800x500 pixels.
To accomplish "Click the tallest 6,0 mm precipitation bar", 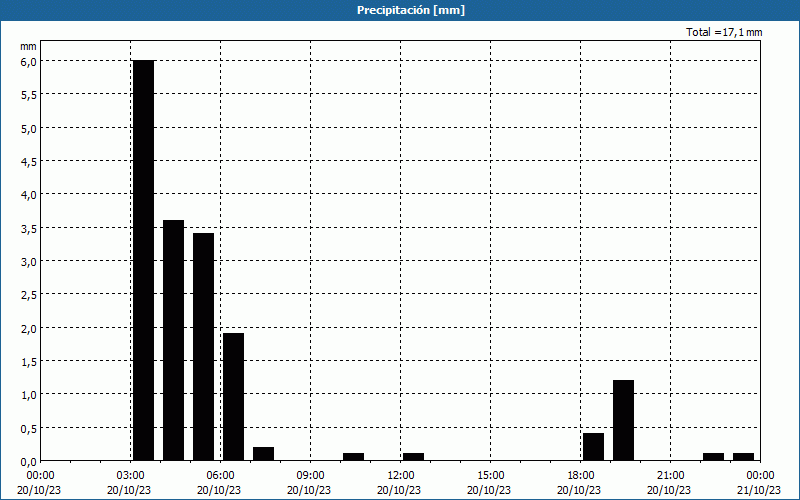I will point(143,260).
